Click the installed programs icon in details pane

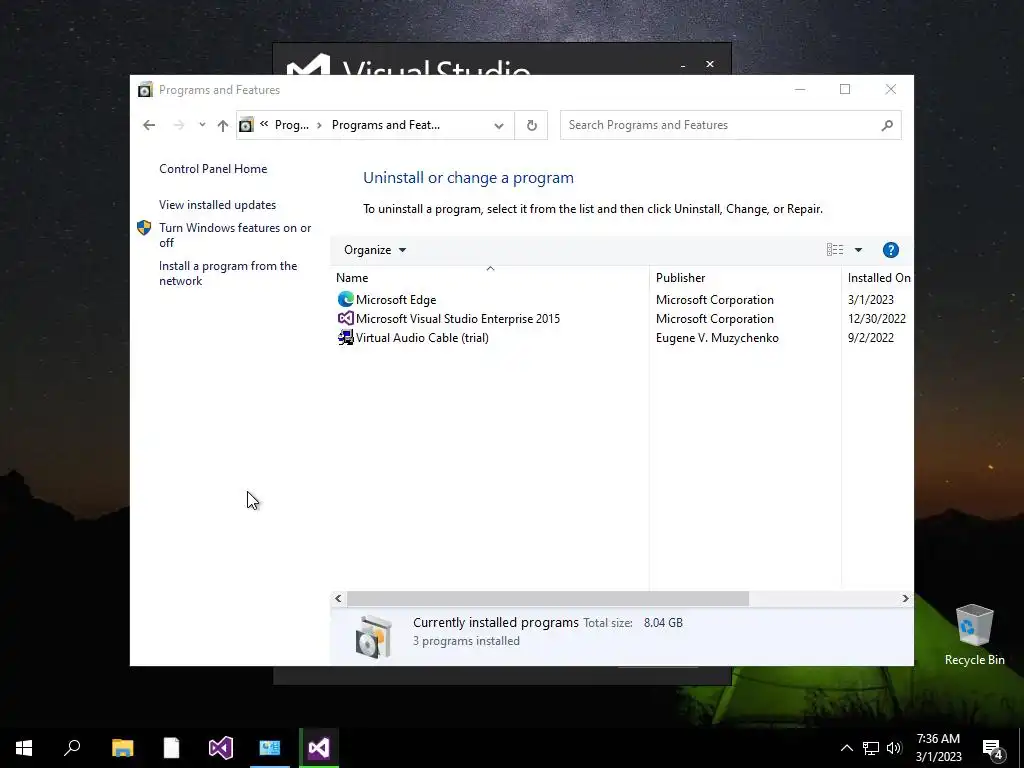pyautogui.click(x=374, y=636)
